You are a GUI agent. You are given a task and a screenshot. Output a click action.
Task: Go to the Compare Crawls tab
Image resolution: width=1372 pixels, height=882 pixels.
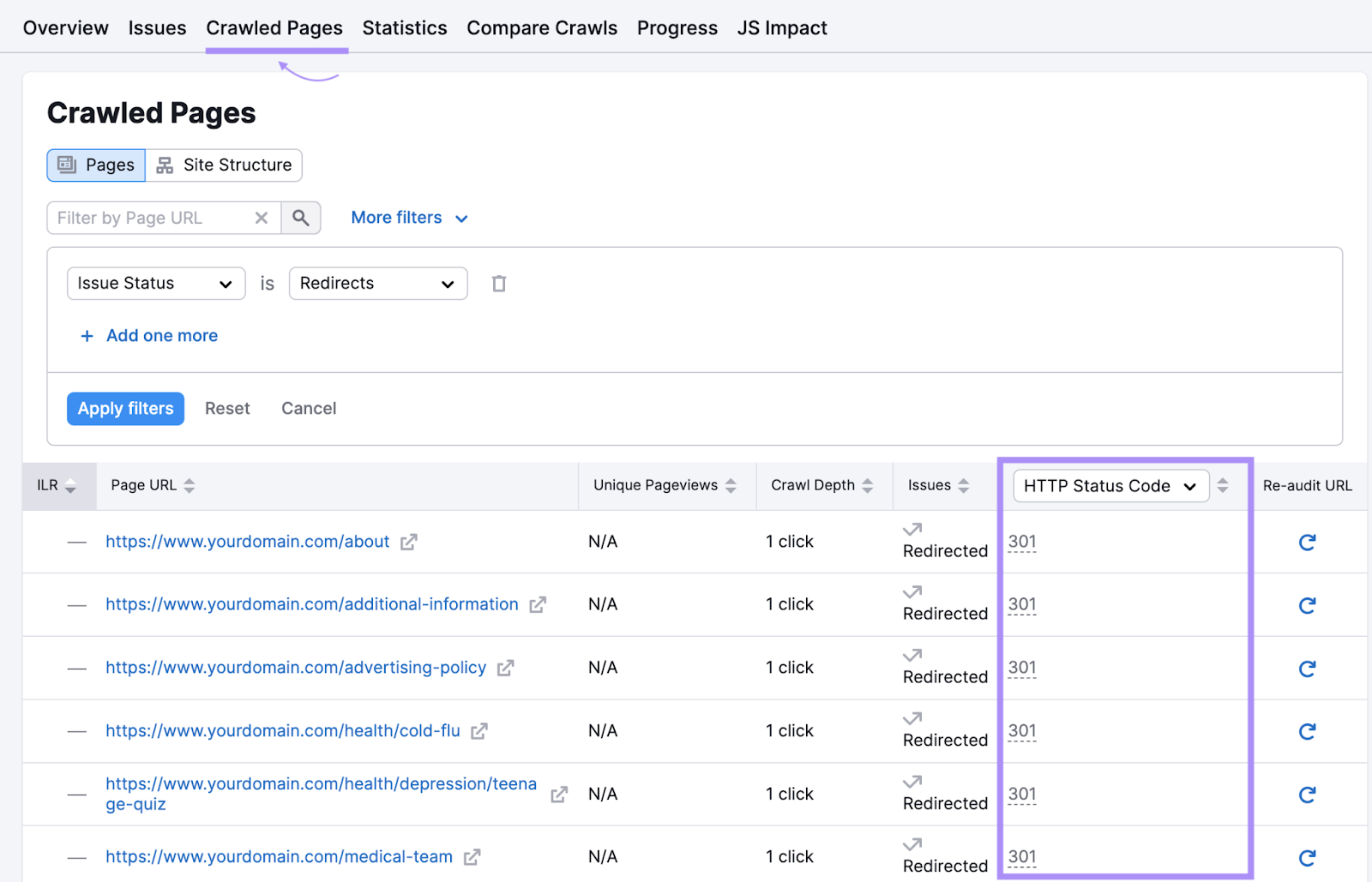(542, 27)
